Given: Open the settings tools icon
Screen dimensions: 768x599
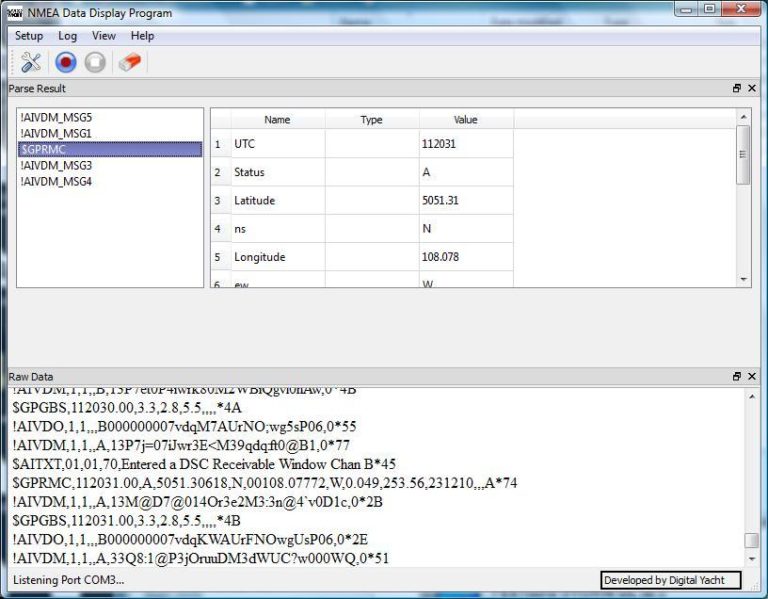Looking at the screenshot, I should (31, 62).
